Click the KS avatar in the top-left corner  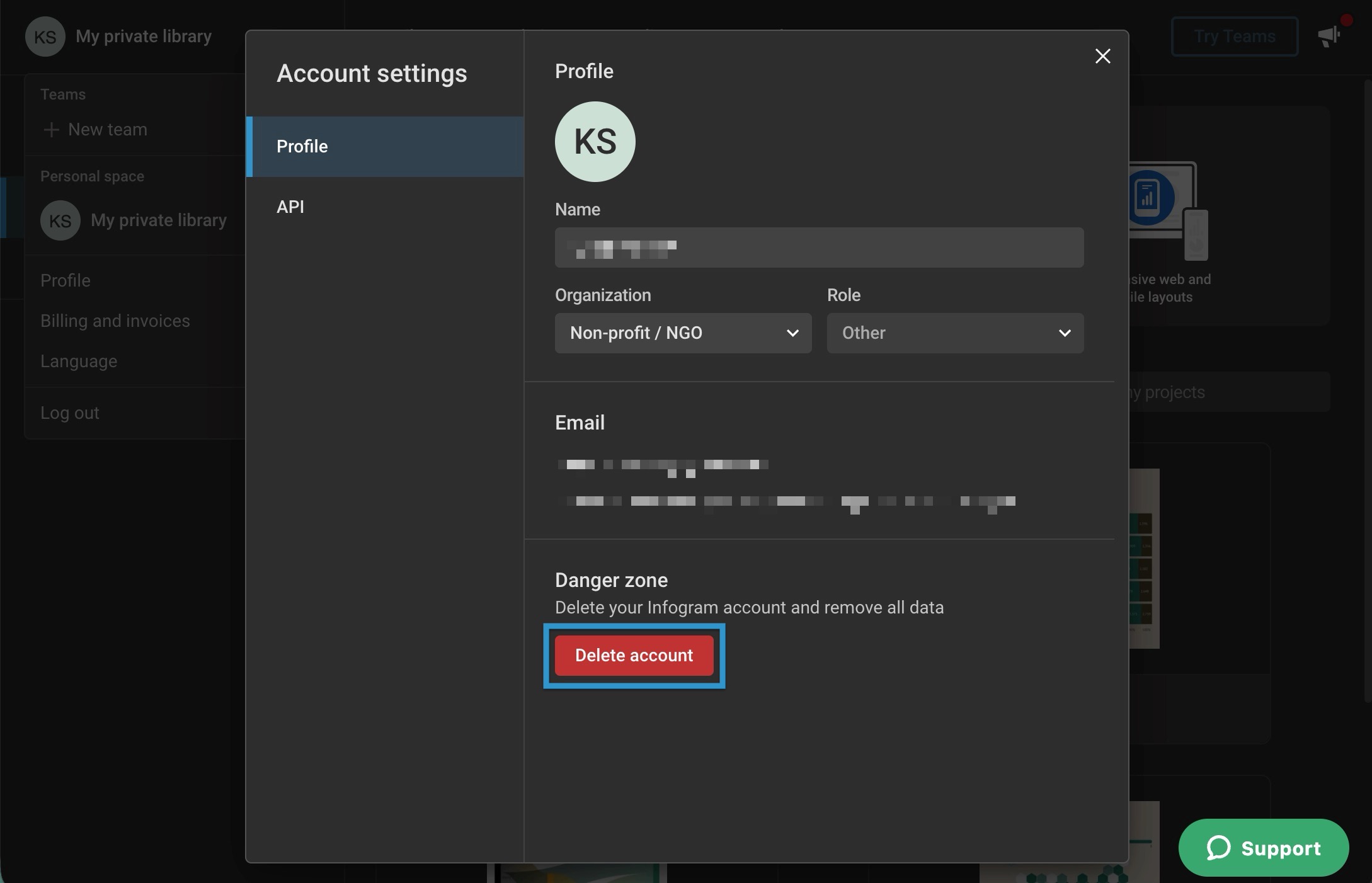click(x=45, y=36)
